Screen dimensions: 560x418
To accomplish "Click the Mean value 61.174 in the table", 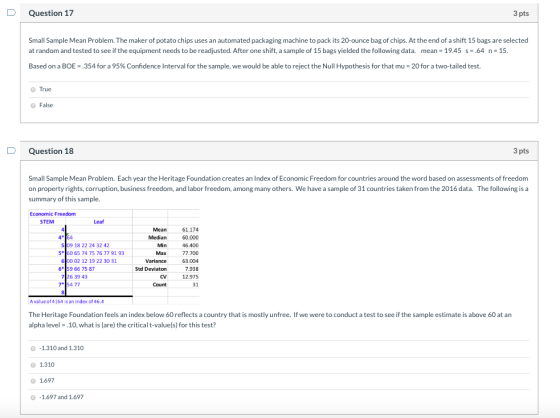I will [190, 230].
